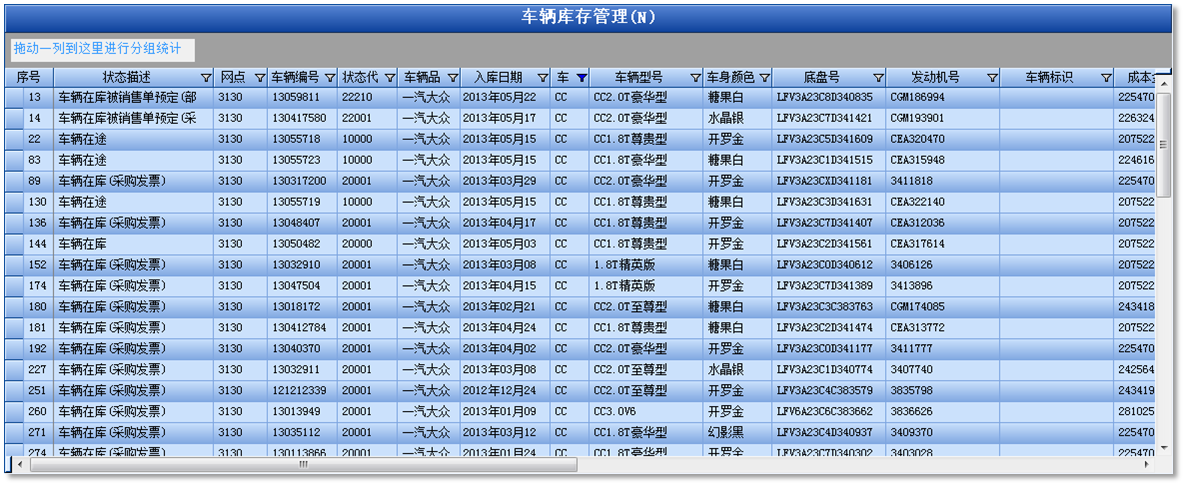Open filter for 网点 column
This screenshot has height=485, width=1184.
(x=259, y=78)
